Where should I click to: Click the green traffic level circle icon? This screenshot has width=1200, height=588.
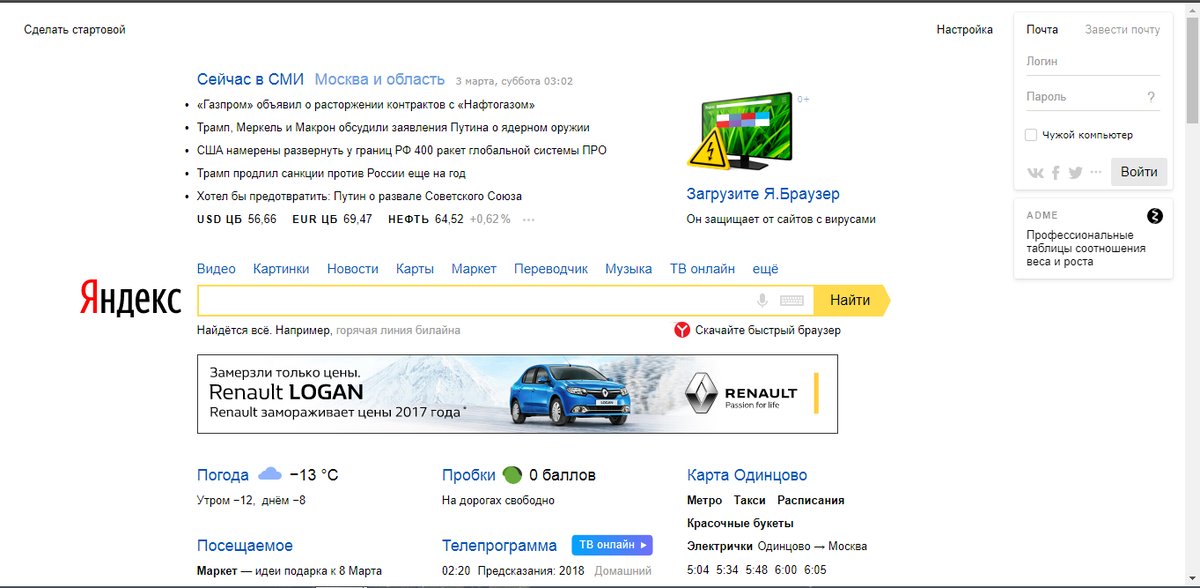click(512, 474)
